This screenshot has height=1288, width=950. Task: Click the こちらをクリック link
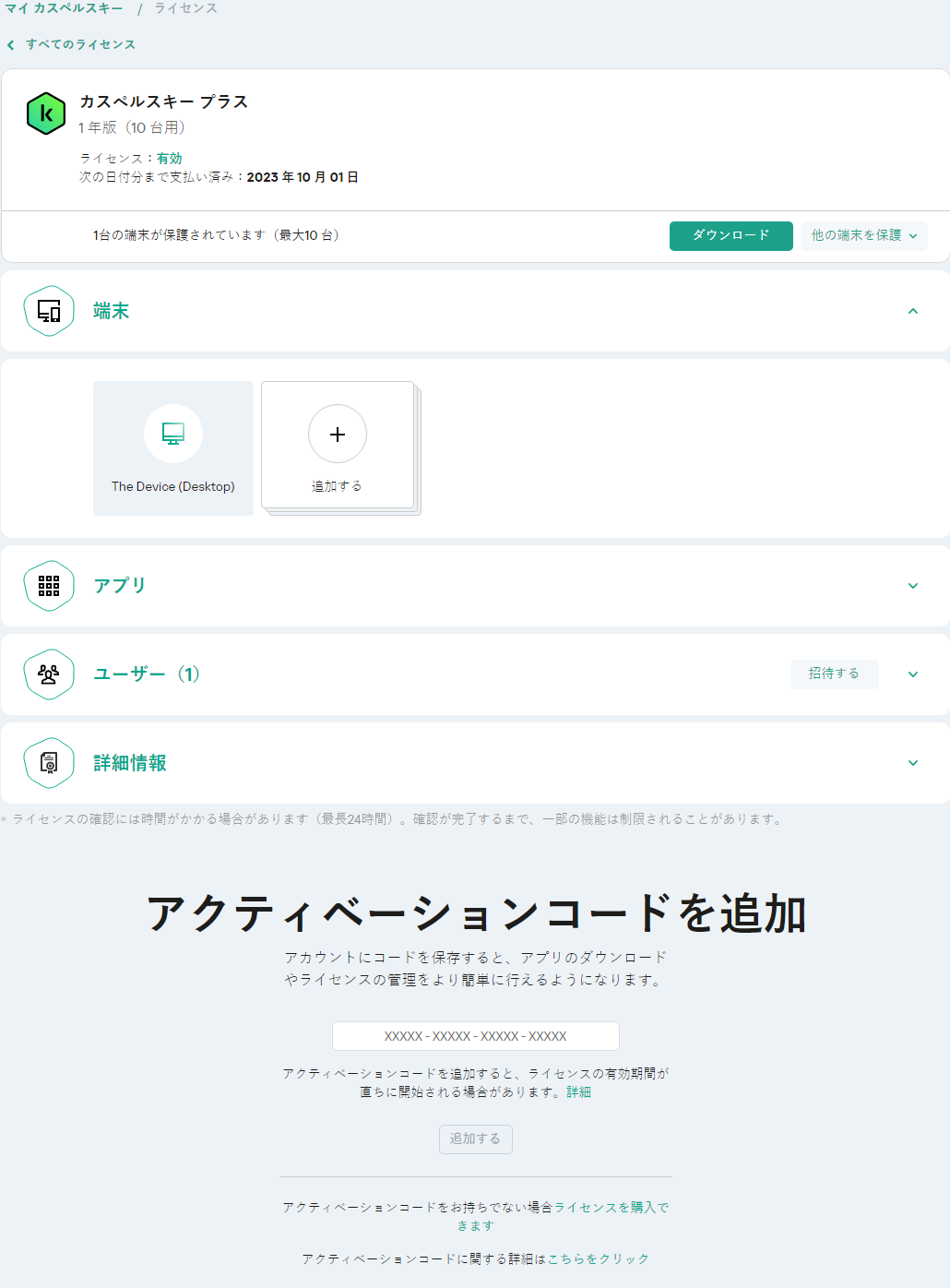598,1258
